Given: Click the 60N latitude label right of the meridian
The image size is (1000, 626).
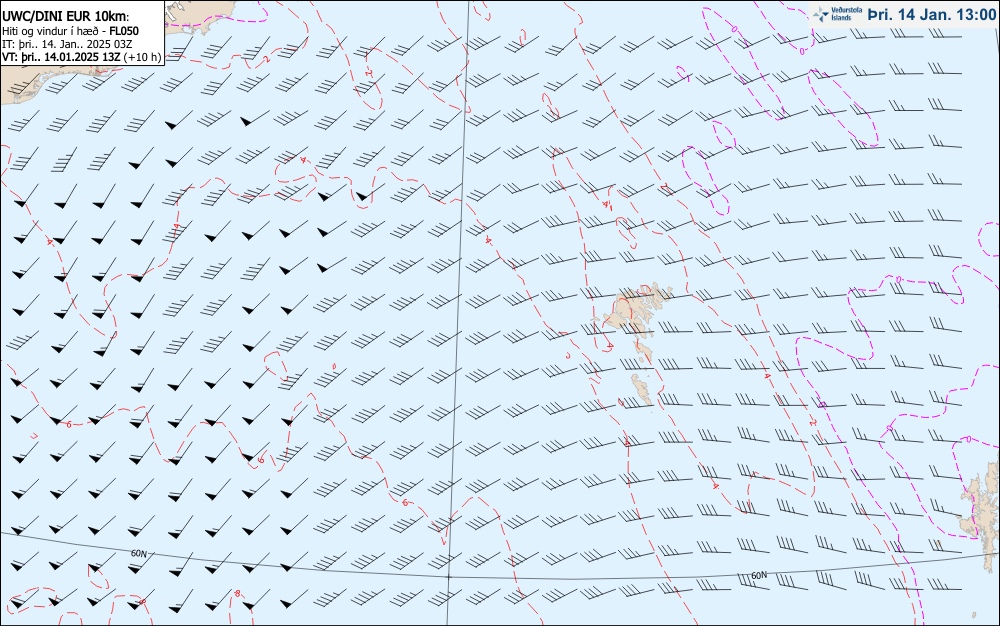Looking at the screenshot, I should pos(759,575).
